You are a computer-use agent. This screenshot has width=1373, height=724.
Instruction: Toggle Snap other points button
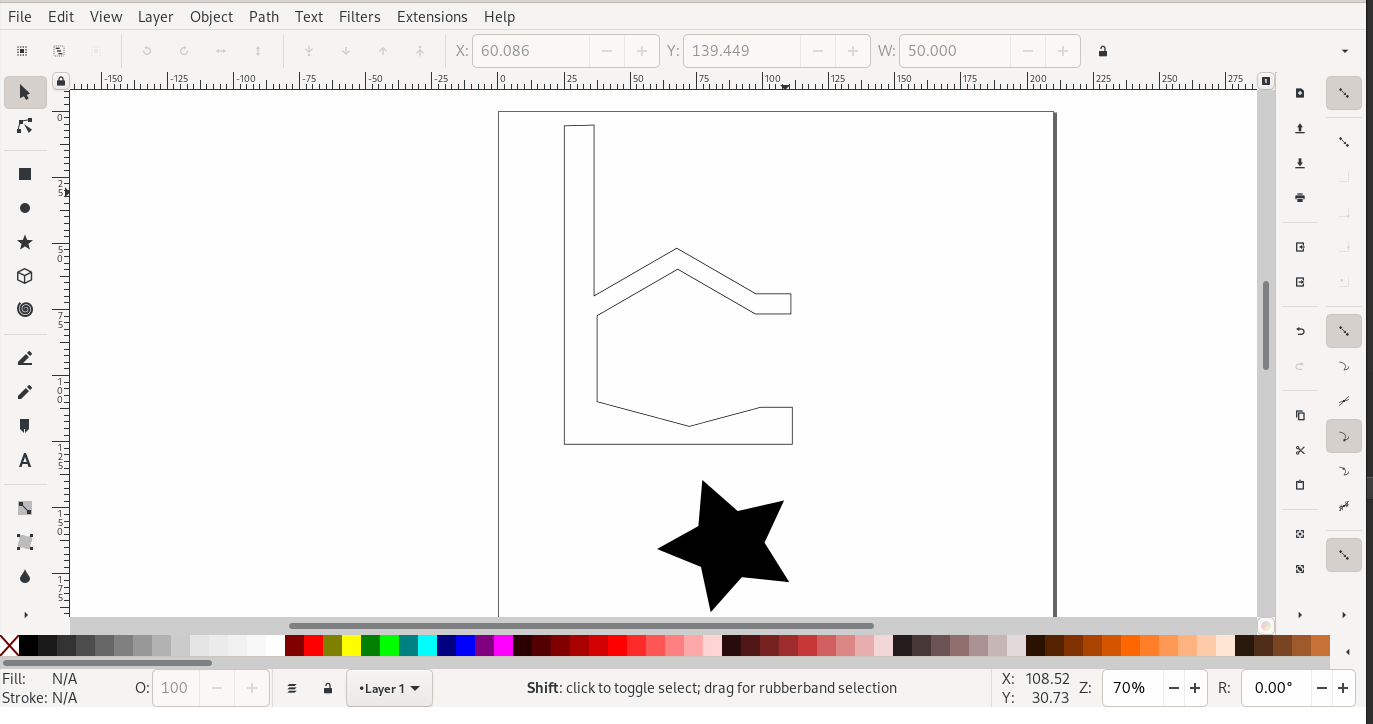coord(1344,555)
